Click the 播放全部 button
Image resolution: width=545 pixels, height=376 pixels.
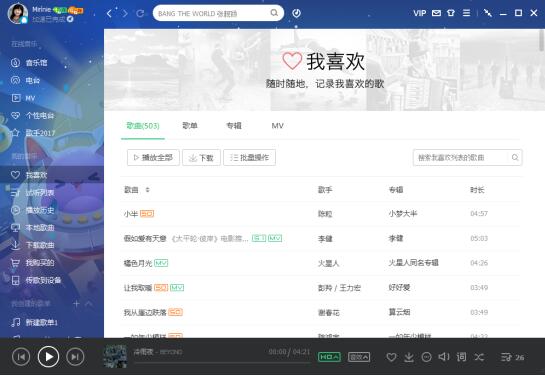click(153, 158)
